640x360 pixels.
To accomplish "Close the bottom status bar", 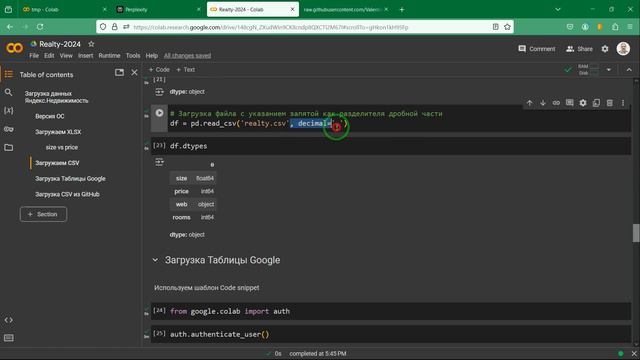I will click(634, 353).
